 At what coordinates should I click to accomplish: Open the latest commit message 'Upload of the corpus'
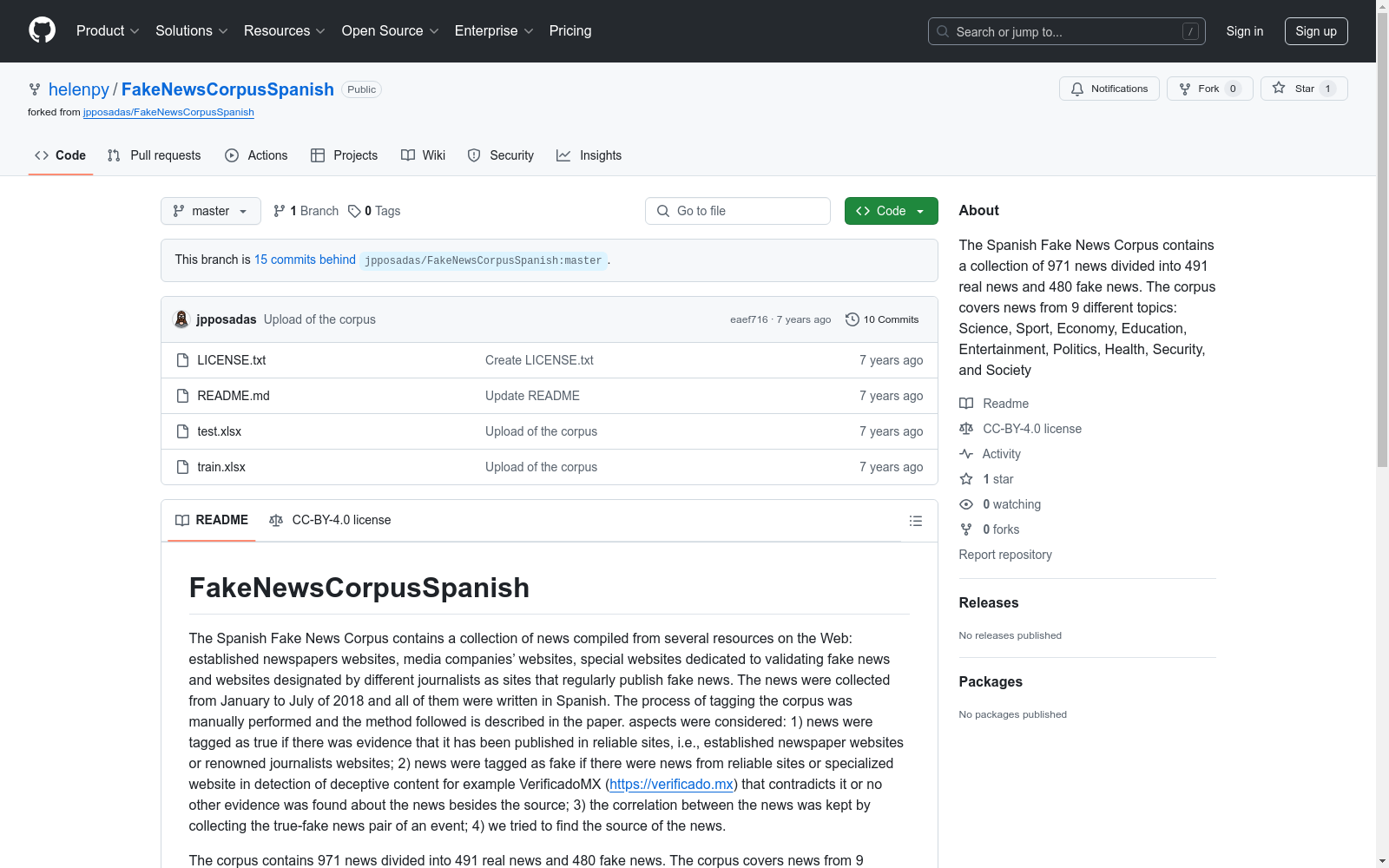tap(319, 319)
